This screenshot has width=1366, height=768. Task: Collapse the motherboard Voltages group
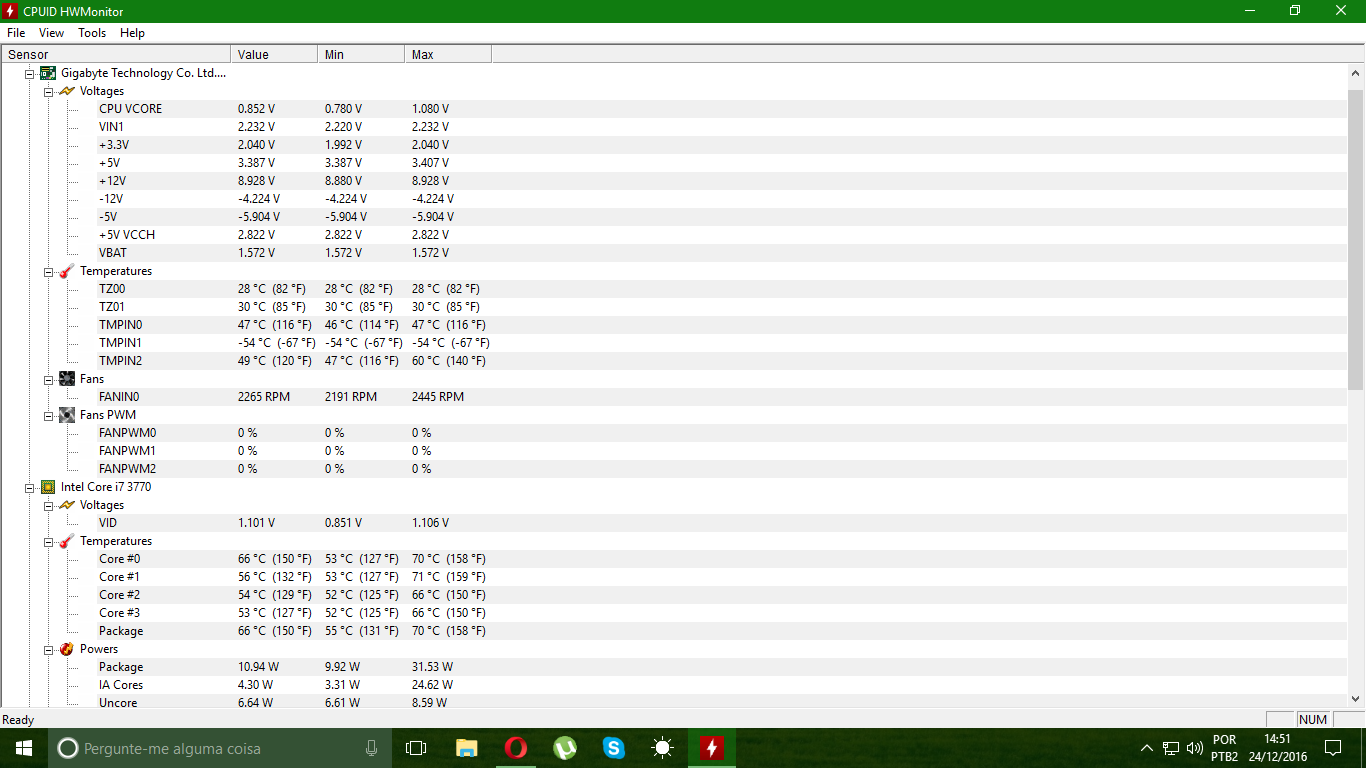(49, 91)
